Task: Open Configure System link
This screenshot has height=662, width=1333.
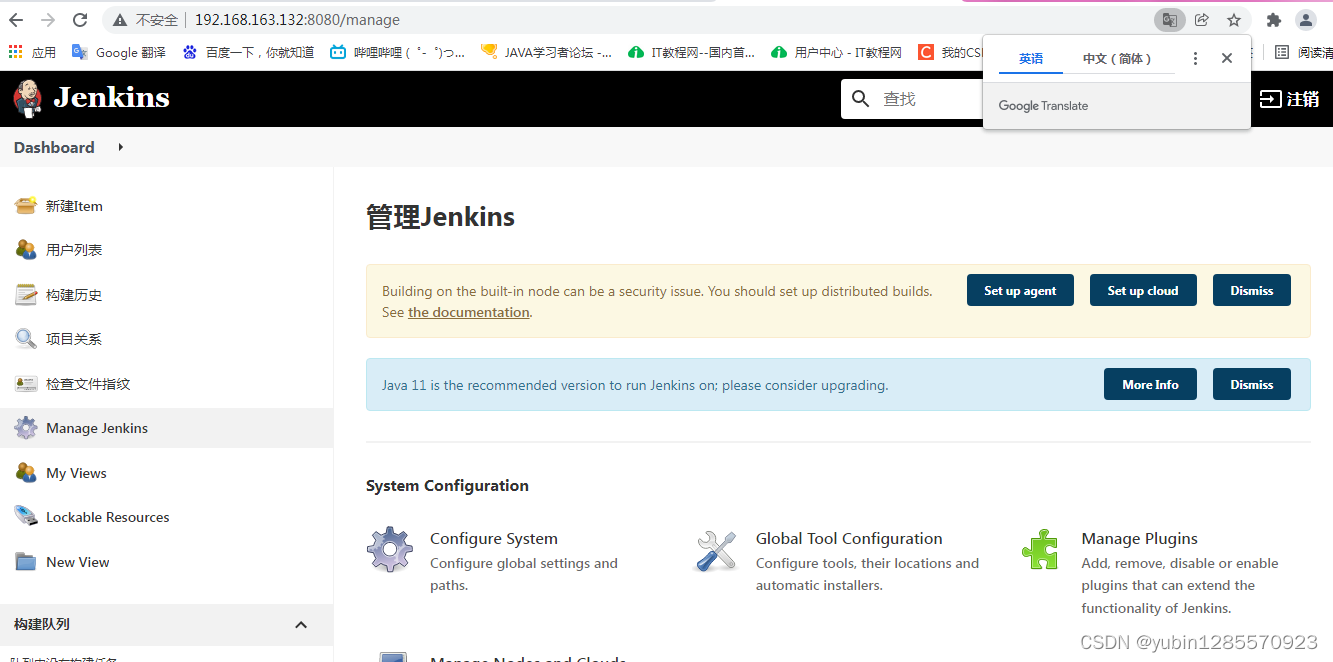Action: tap(494, 538)
